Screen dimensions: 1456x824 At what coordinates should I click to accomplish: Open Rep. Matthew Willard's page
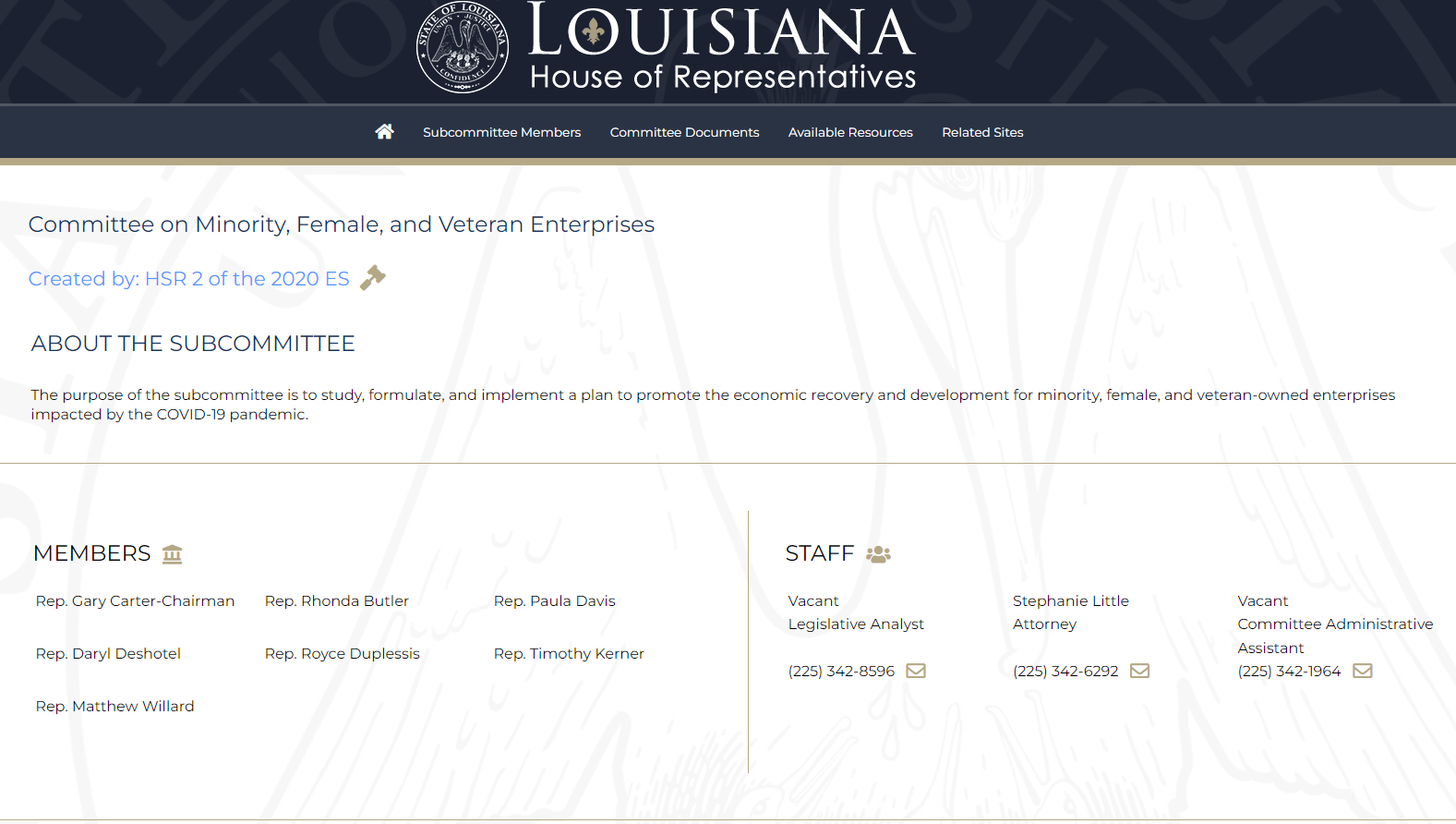point(115,706)
